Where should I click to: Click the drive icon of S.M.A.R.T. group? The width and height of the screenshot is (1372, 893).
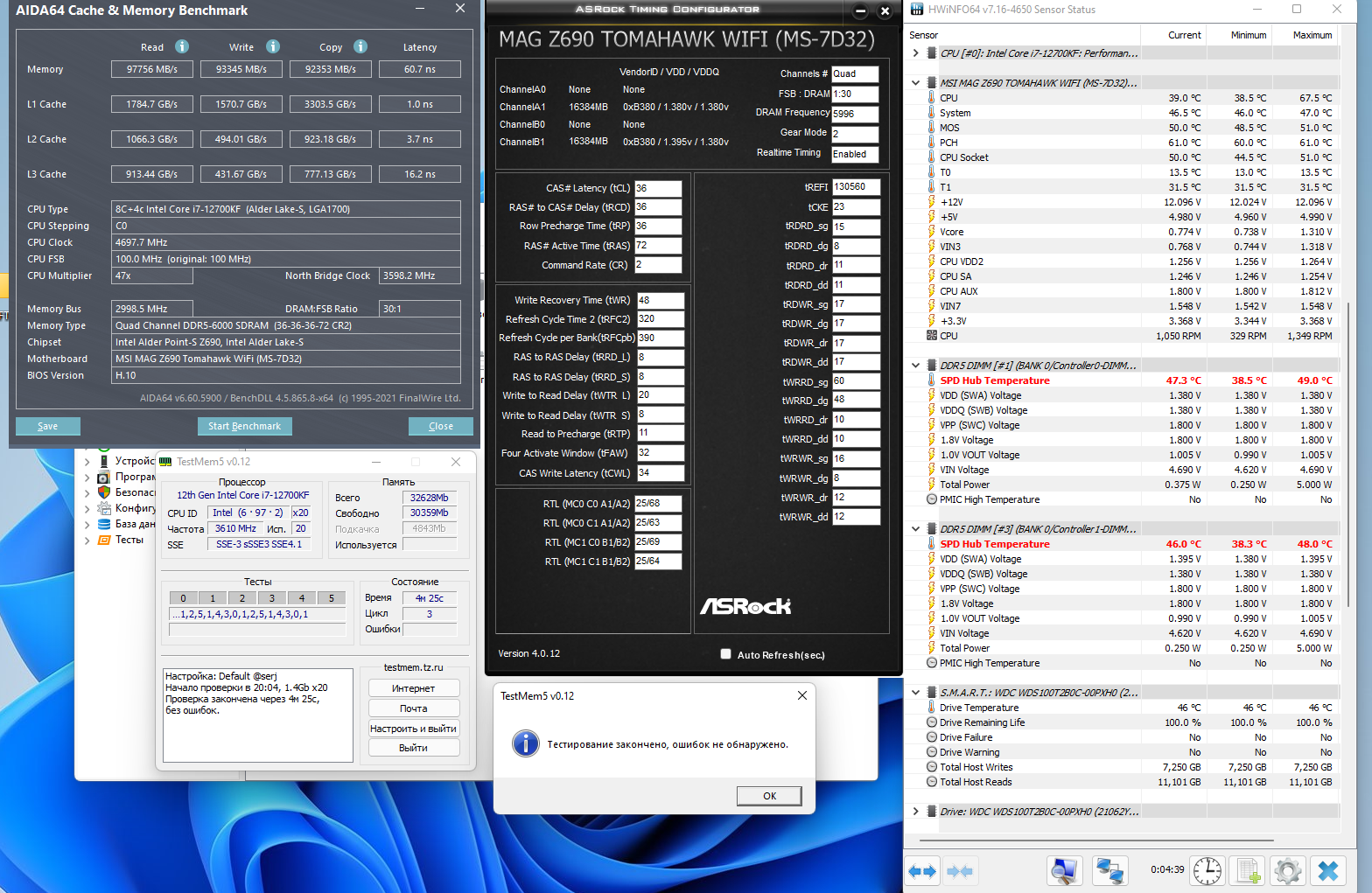932,693
